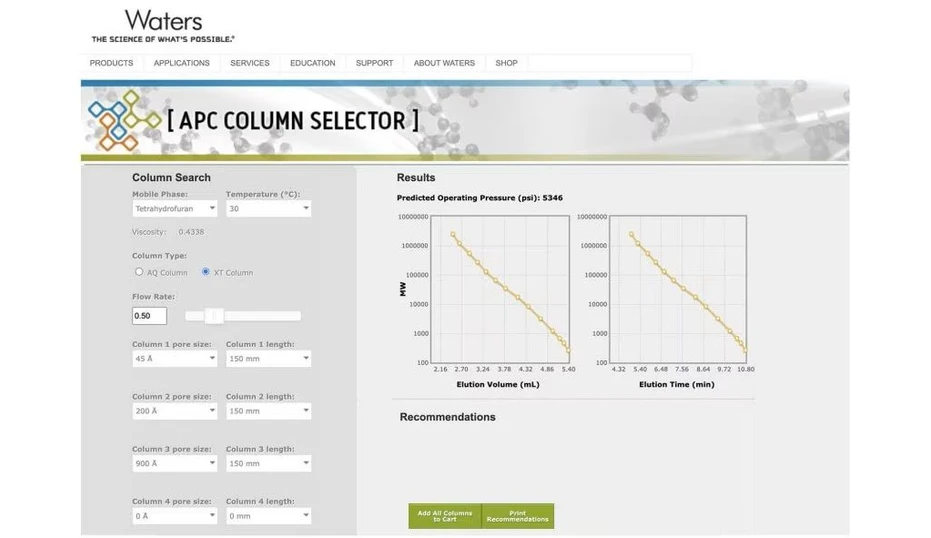Open the Mobile Phase dropdown
Viewport: 931px width, 538px height.
tap(175, 208)
